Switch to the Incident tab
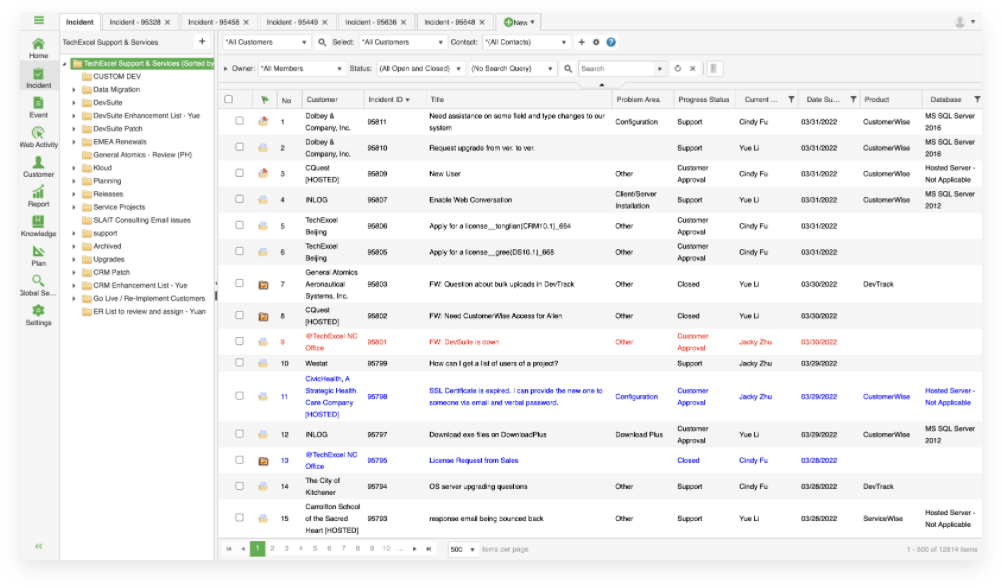The image size is (1002, 588). (80, 22)
